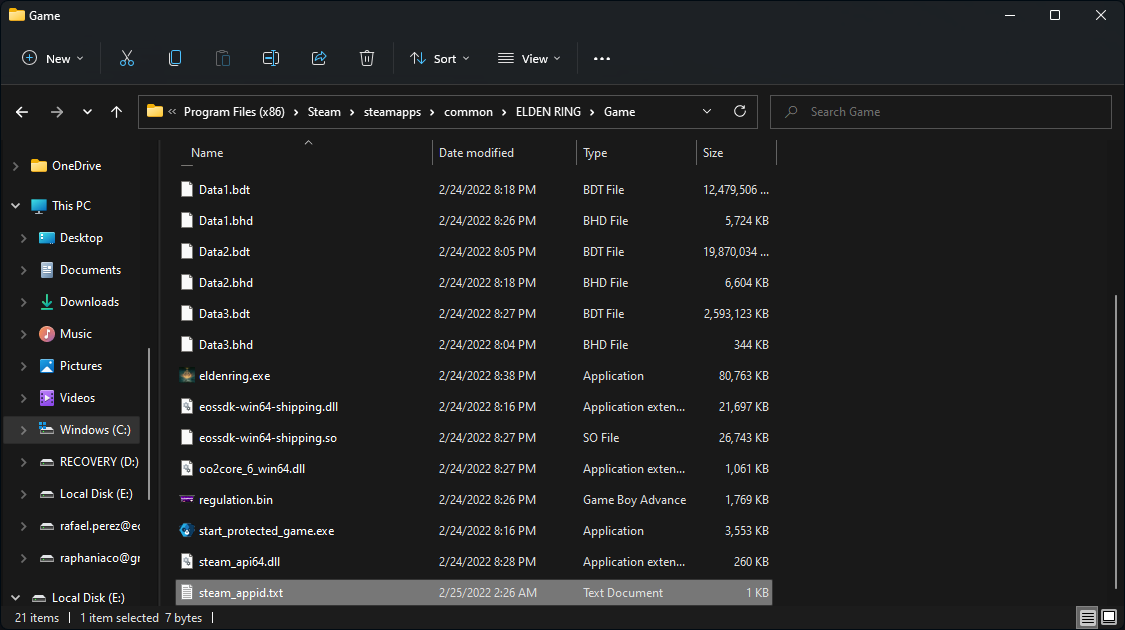Sort files by Date modified column
Viewport: 1125px width, 630px height.
click(476, 153)
